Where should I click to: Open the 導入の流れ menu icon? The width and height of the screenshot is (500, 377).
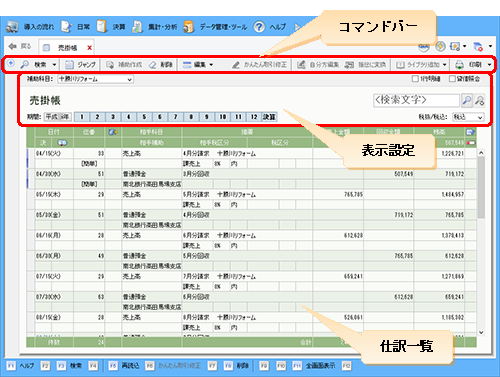12,27
